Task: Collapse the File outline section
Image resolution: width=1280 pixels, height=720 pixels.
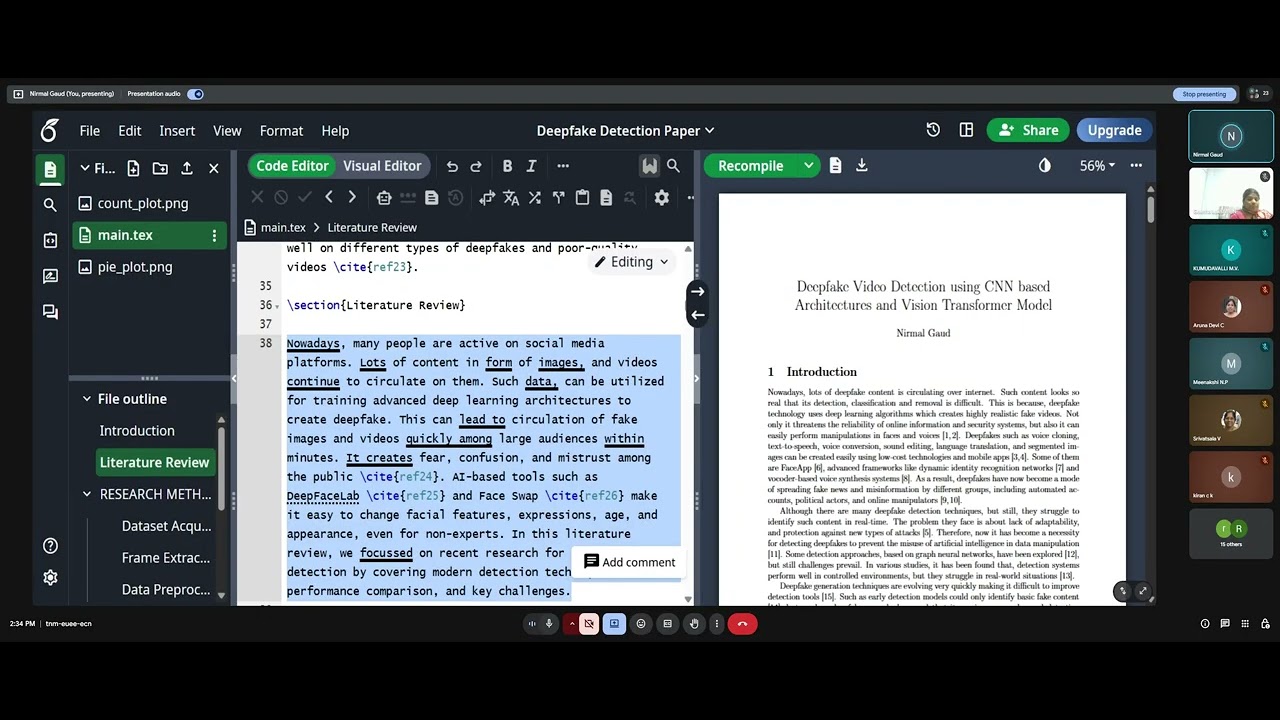Action: click(87, 399)
